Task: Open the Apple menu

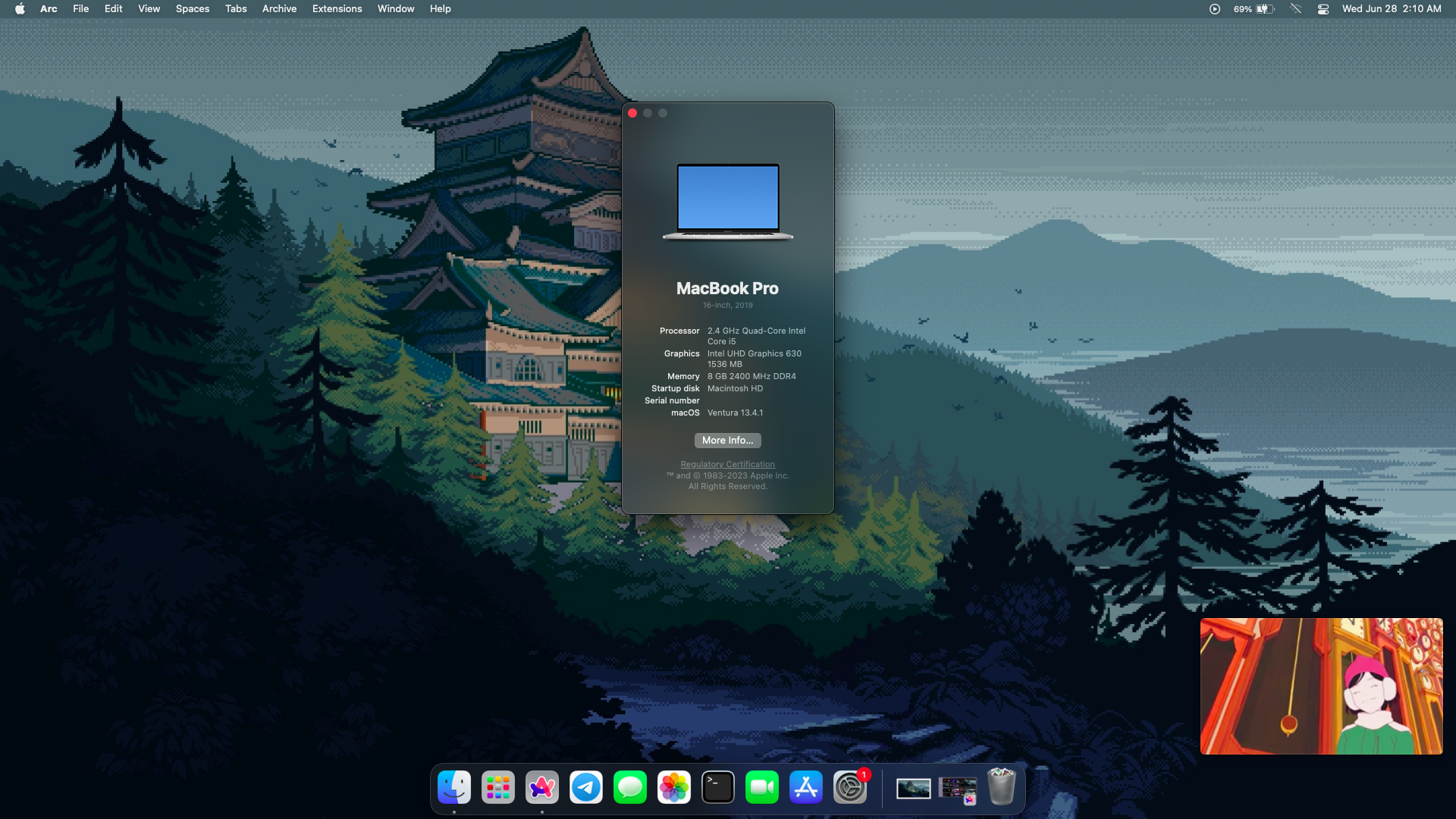Action: point(20,9)
